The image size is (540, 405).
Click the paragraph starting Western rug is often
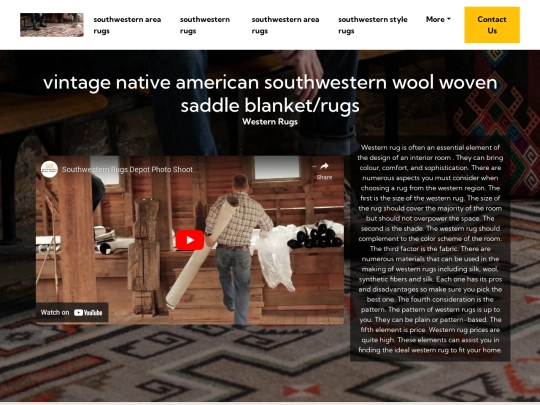[430, 249]
